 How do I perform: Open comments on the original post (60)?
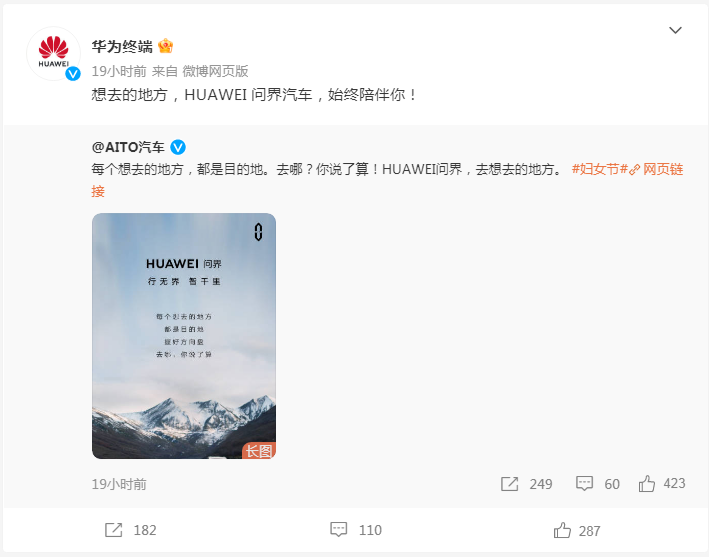pyautogui.click(x=597, y=484)
